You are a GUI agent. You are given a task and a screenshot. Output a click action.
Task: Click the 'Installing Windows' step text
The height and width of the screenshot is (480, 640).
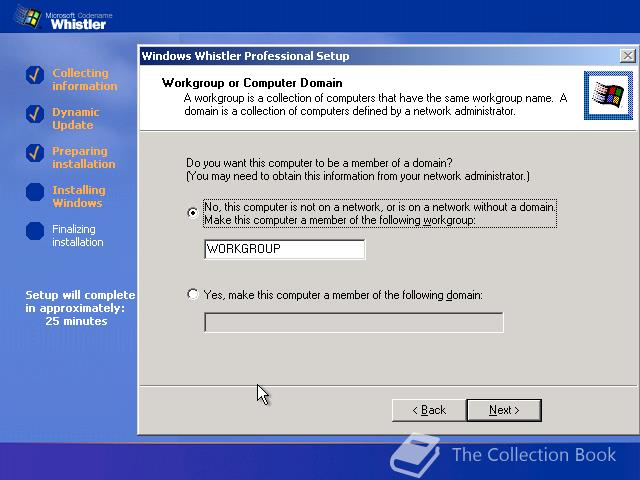79,196
